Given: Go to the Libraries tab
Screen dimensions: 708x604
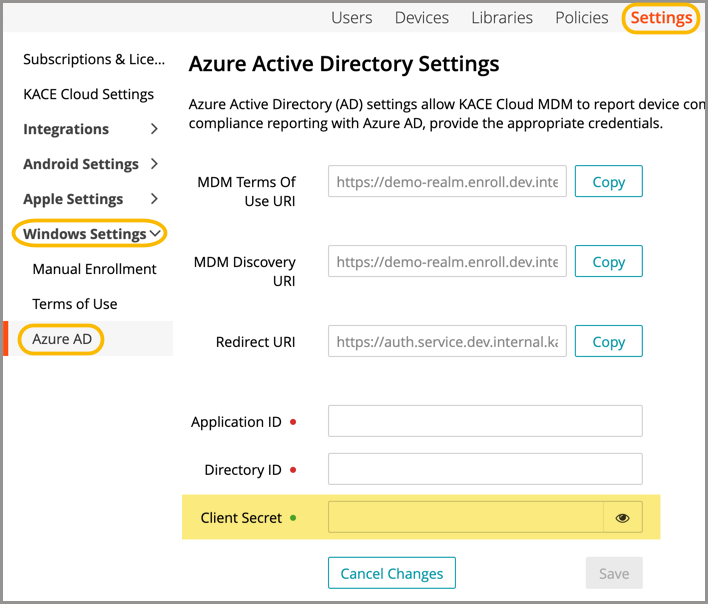Looking at the screenshot, I should coord(502,18).
